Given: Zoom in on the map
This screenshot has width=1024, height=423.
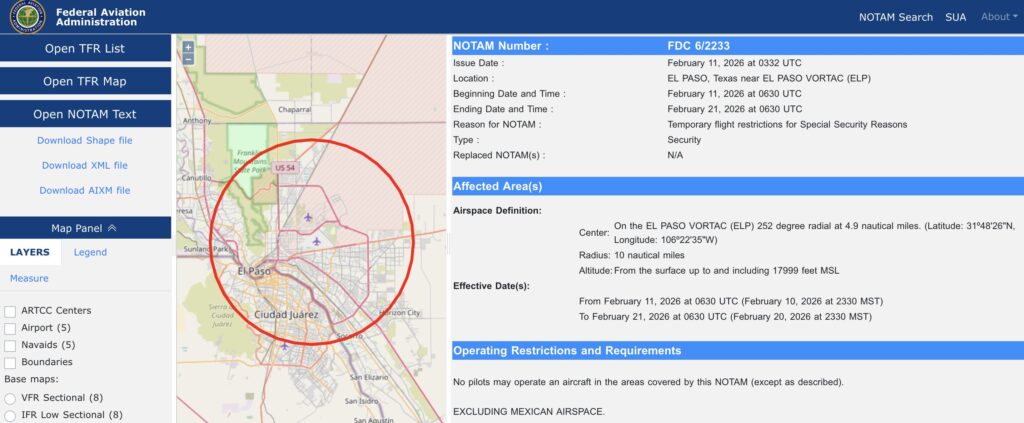Looking at the screenshot, I should 188,47.
